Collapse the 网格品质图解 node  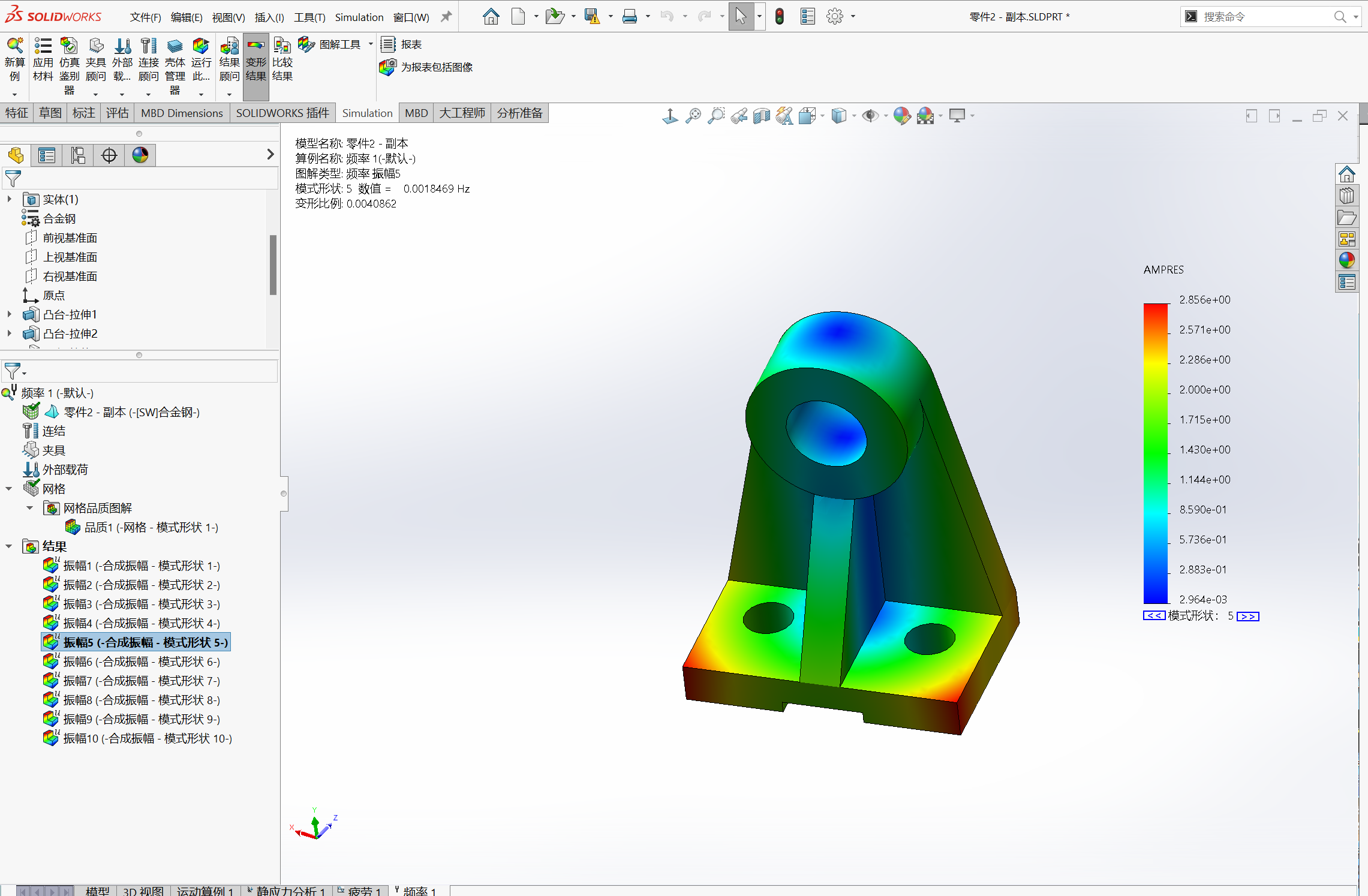pos(30,508)
